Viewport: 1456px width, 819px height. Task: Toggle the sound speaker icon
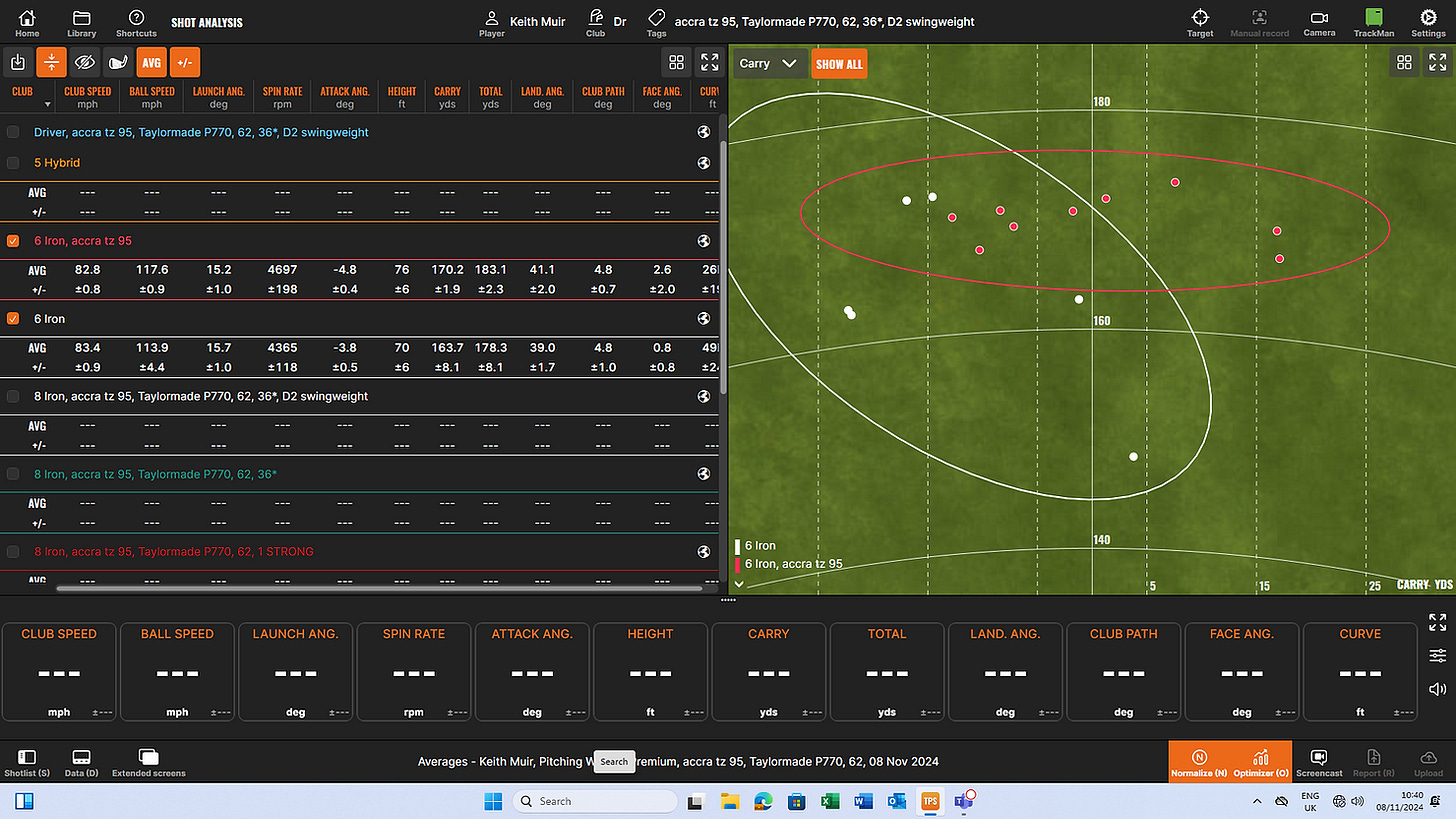pyautogui.click(x=1437, y=689)
